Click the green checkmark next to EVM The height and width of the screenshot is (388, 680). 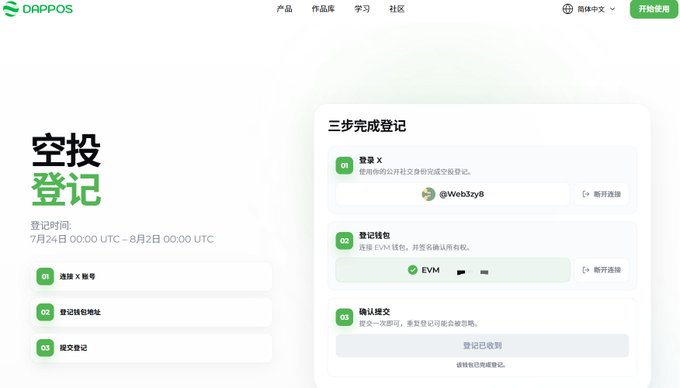coord(412,270)
